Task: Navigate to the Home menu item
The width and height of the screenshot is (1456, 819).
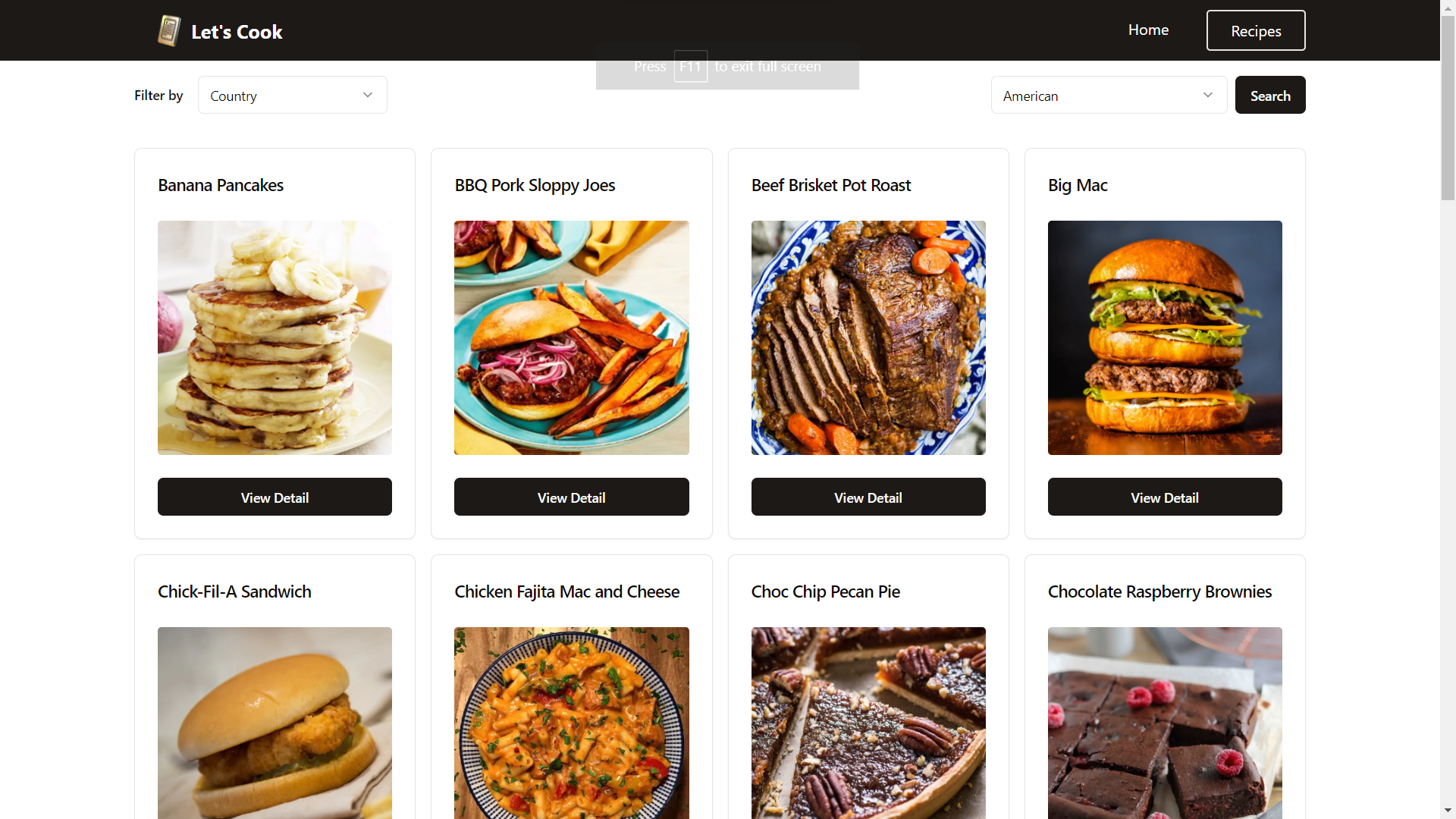Action: coord(1148,30)
